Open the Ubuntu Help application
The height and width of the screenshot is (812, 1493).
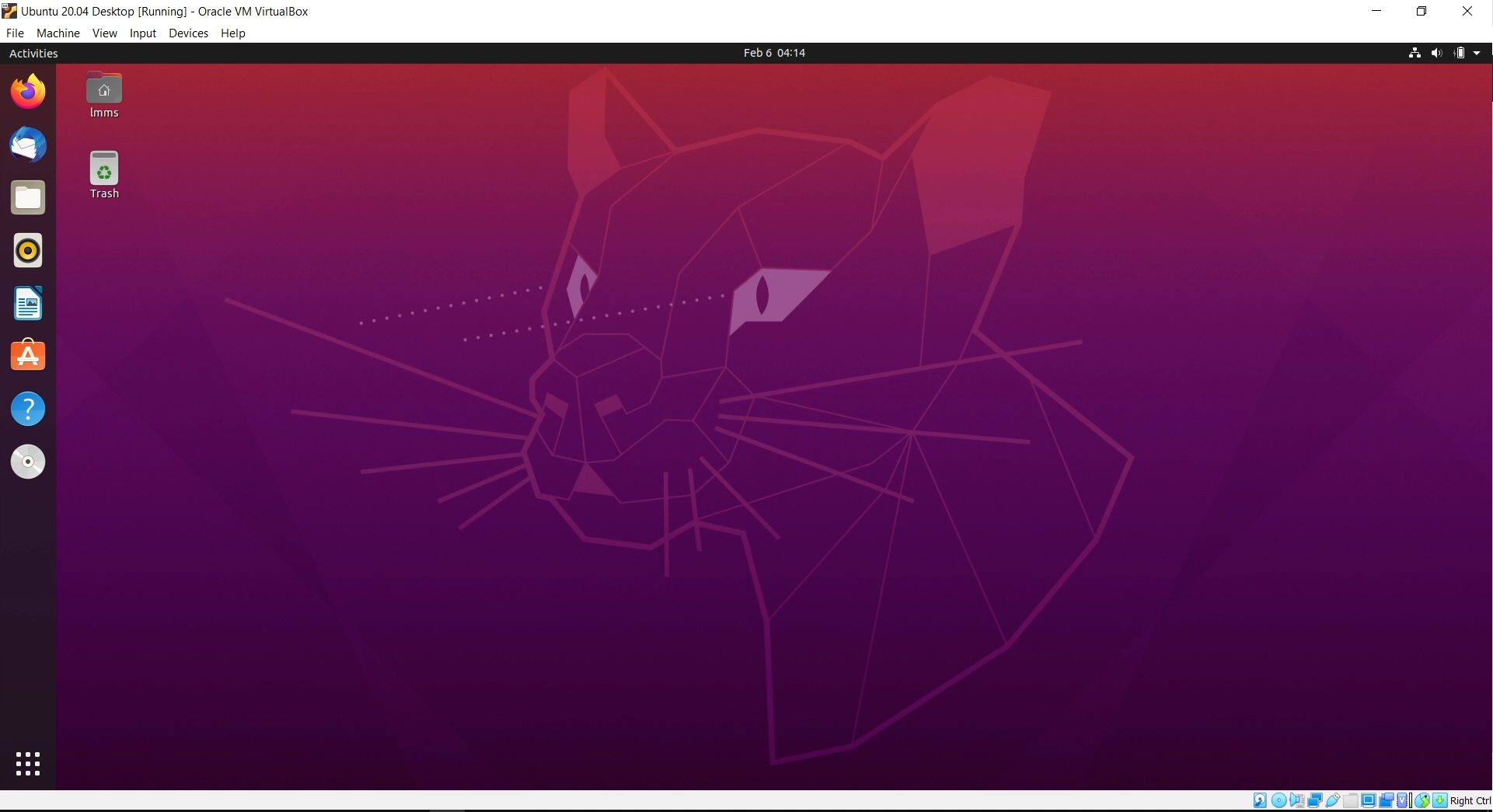click(28, 408)
